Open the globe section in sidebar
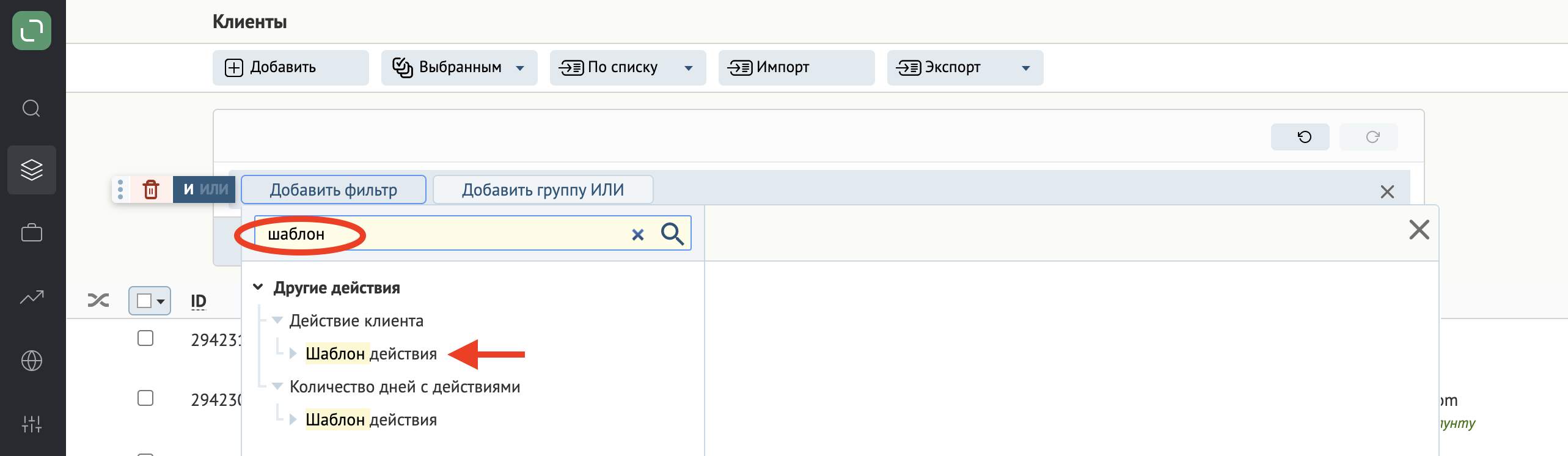This screenshot has height=456, width=1568. click(32, 361)
